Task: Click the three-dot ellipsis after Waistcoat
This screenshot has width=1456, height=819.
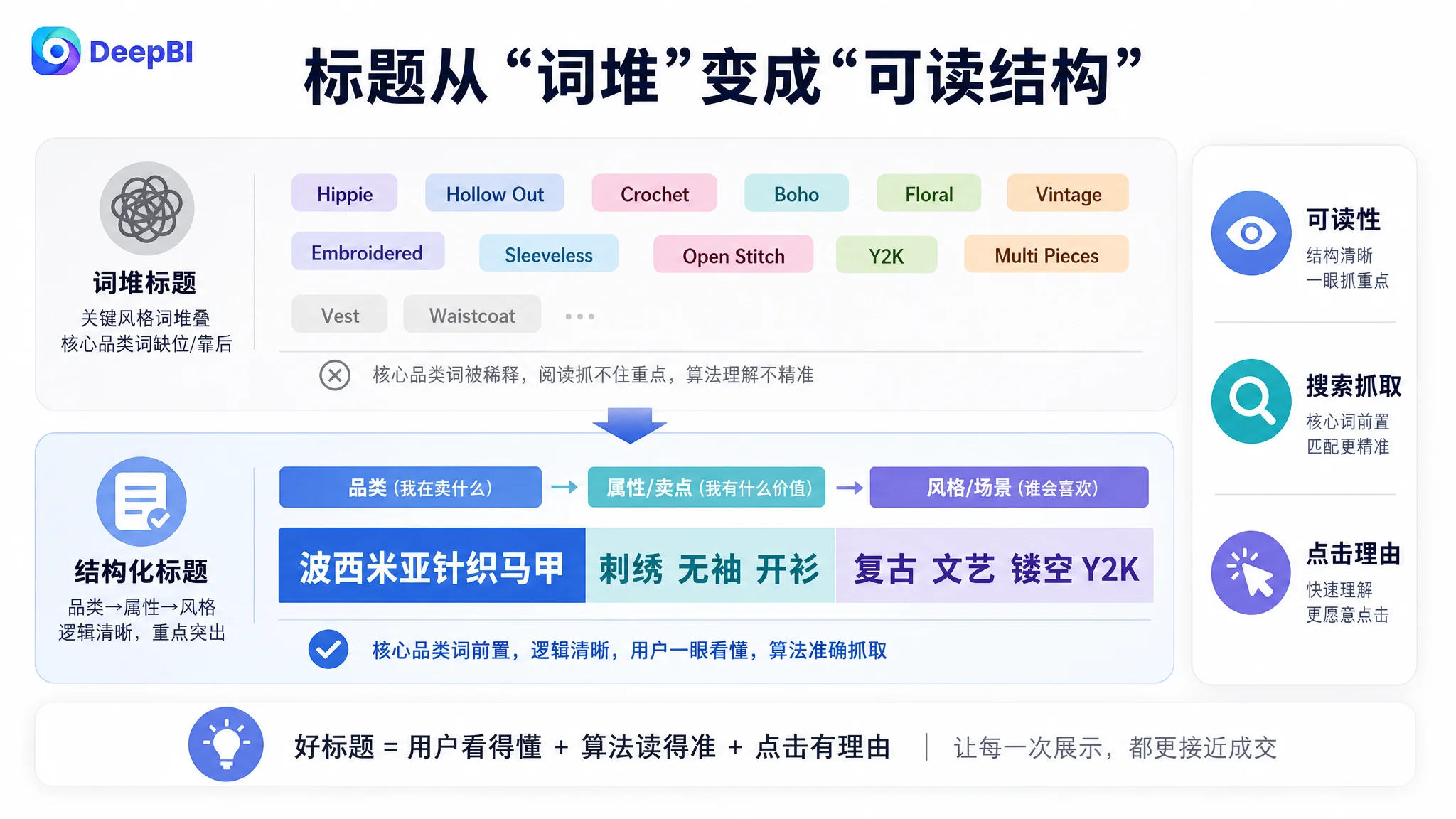Action: [x=580, y=316]
